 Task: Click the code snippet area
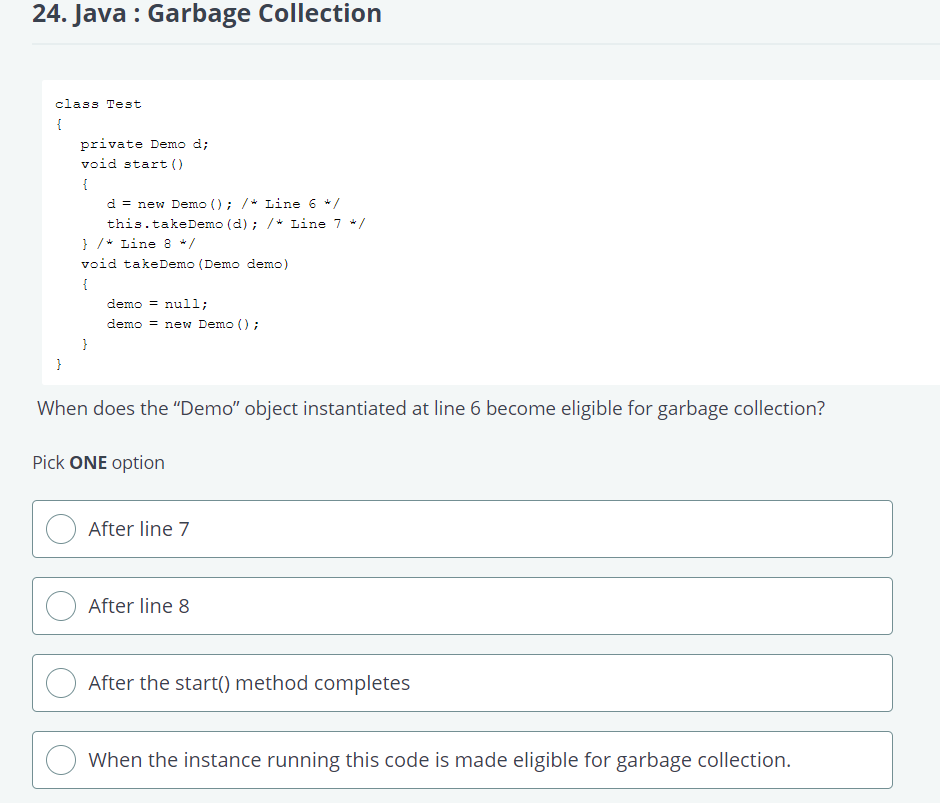(x=200, y=230)
